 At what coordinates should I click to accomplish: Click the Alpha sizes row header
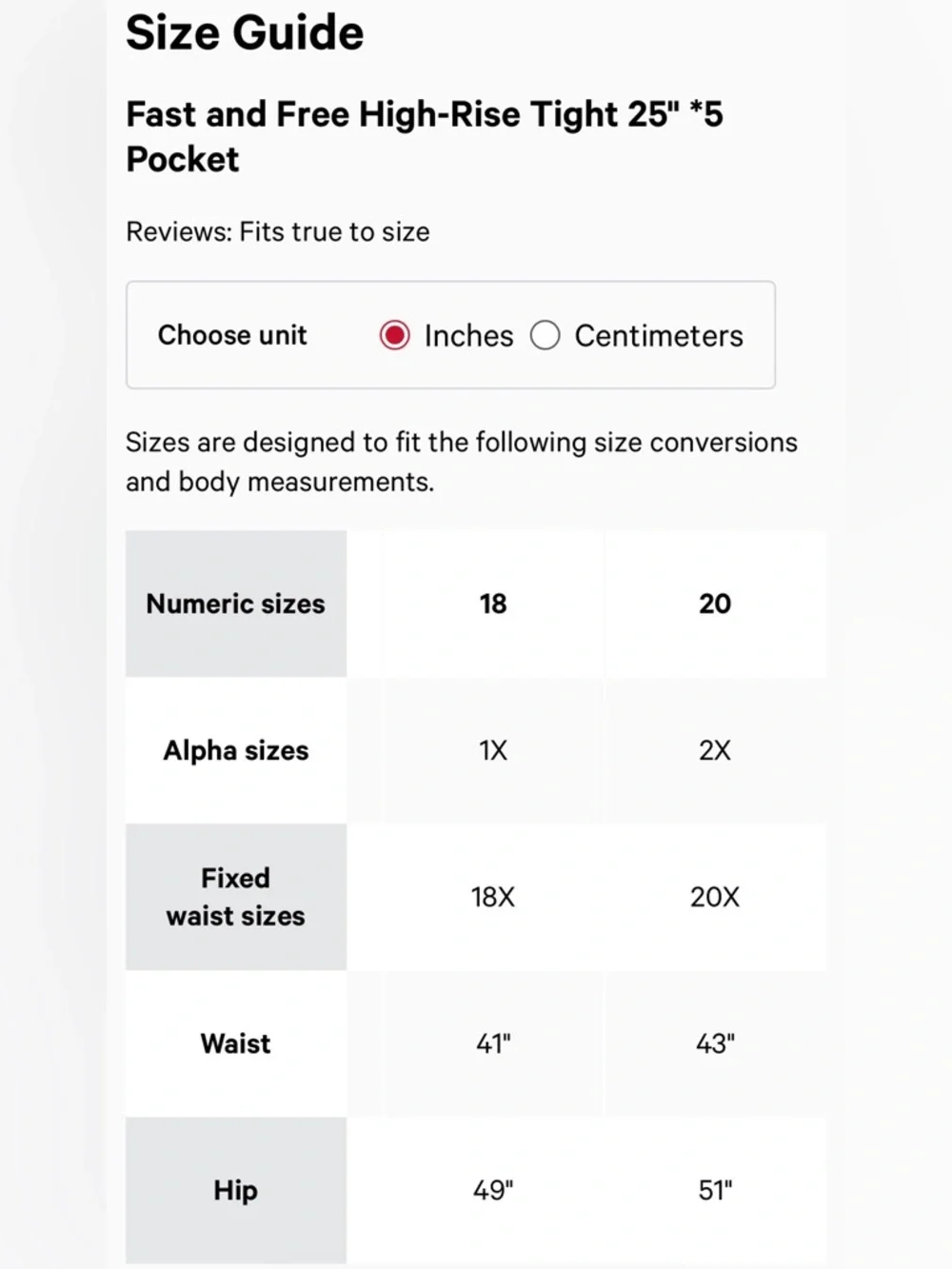[236, 750]
